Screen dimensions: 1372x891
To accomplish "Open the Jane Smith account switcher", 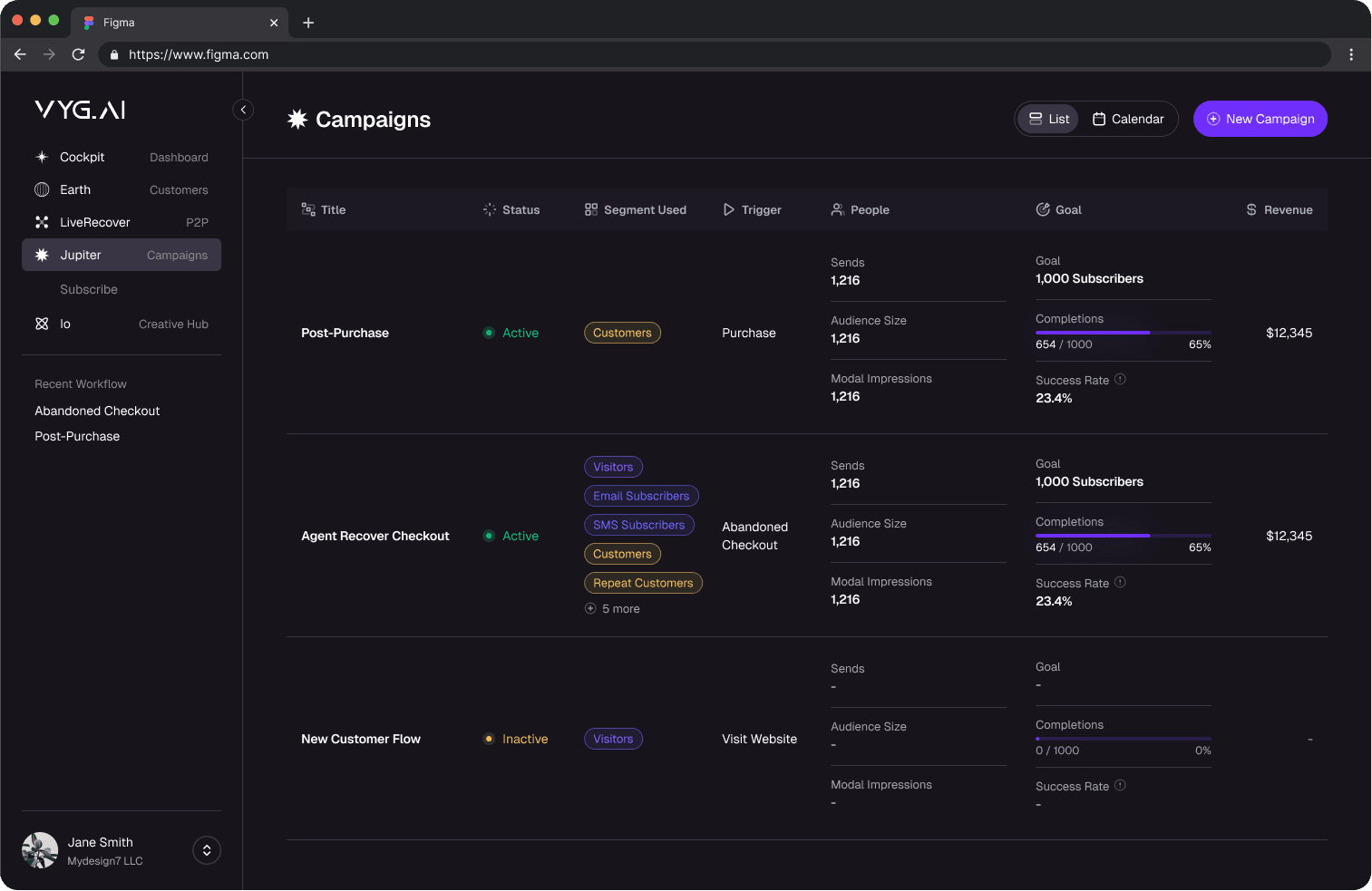I will click(206, 850).
